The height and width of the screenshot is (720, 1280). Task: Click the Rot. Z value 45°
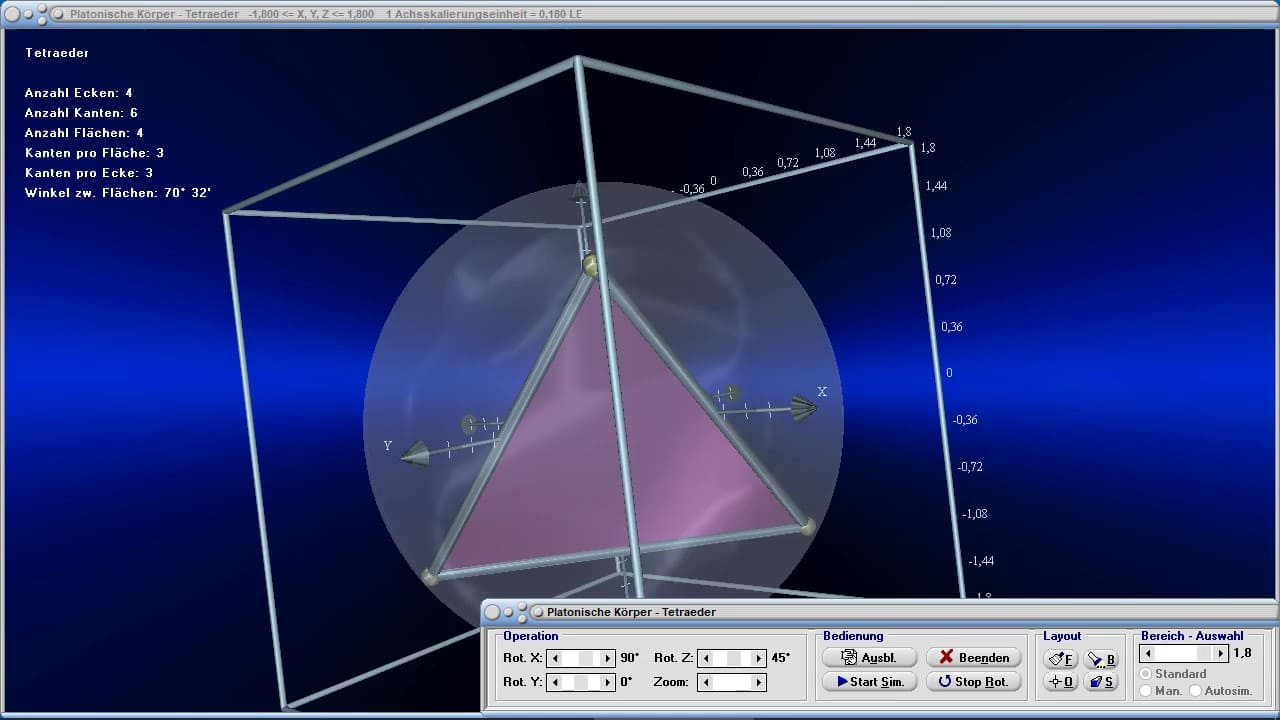tap(781, 658)
